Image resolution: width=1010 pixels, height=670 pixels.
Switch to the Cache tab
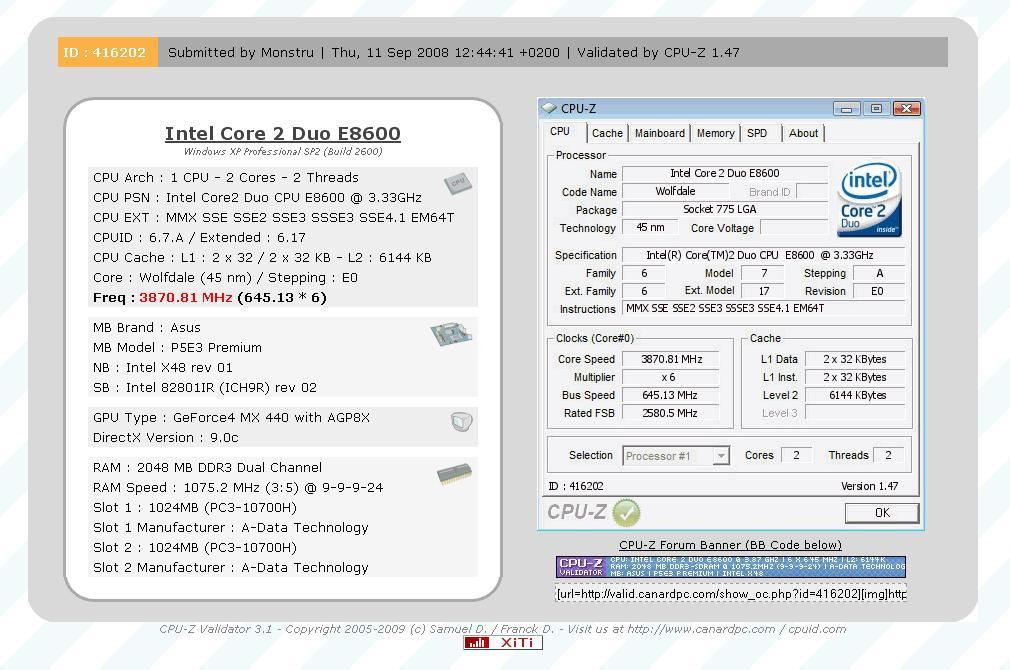[x=607, y=133]
